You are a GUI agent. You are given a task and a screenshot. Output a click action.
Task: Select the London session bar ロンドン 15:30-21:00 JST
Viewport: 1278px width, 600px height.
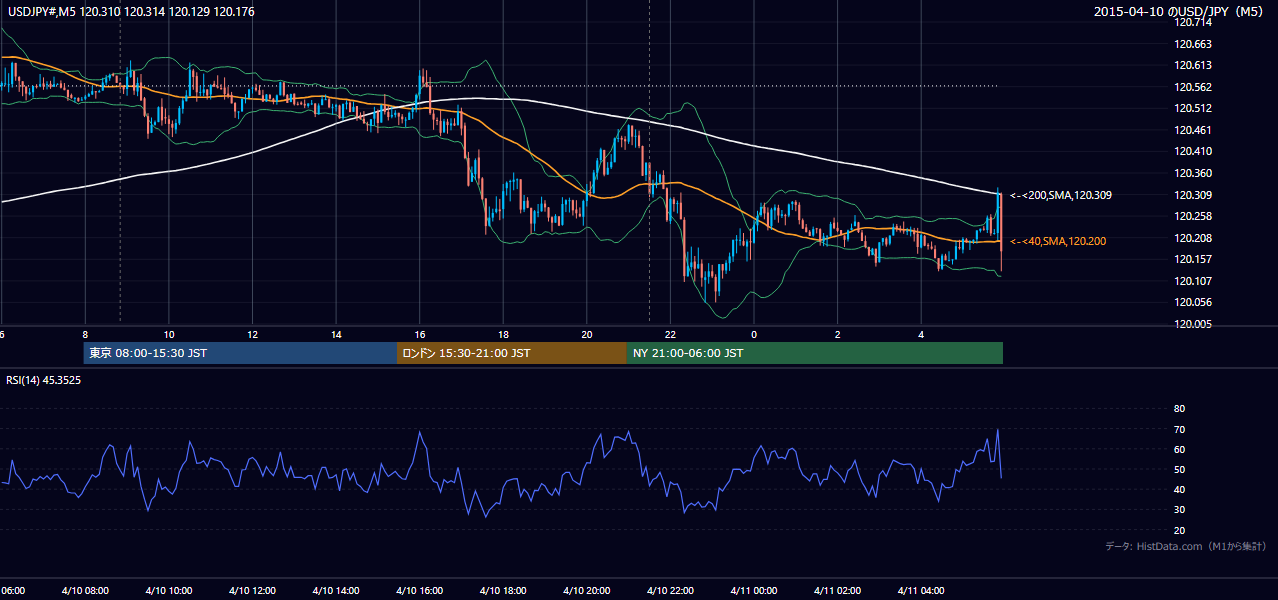tap(512, 353)
